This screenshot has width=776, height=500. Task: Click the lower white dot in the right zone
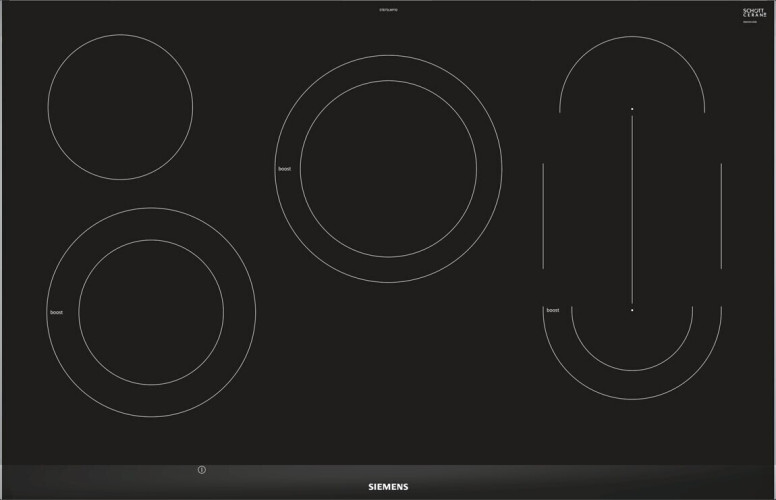[632, 310]
